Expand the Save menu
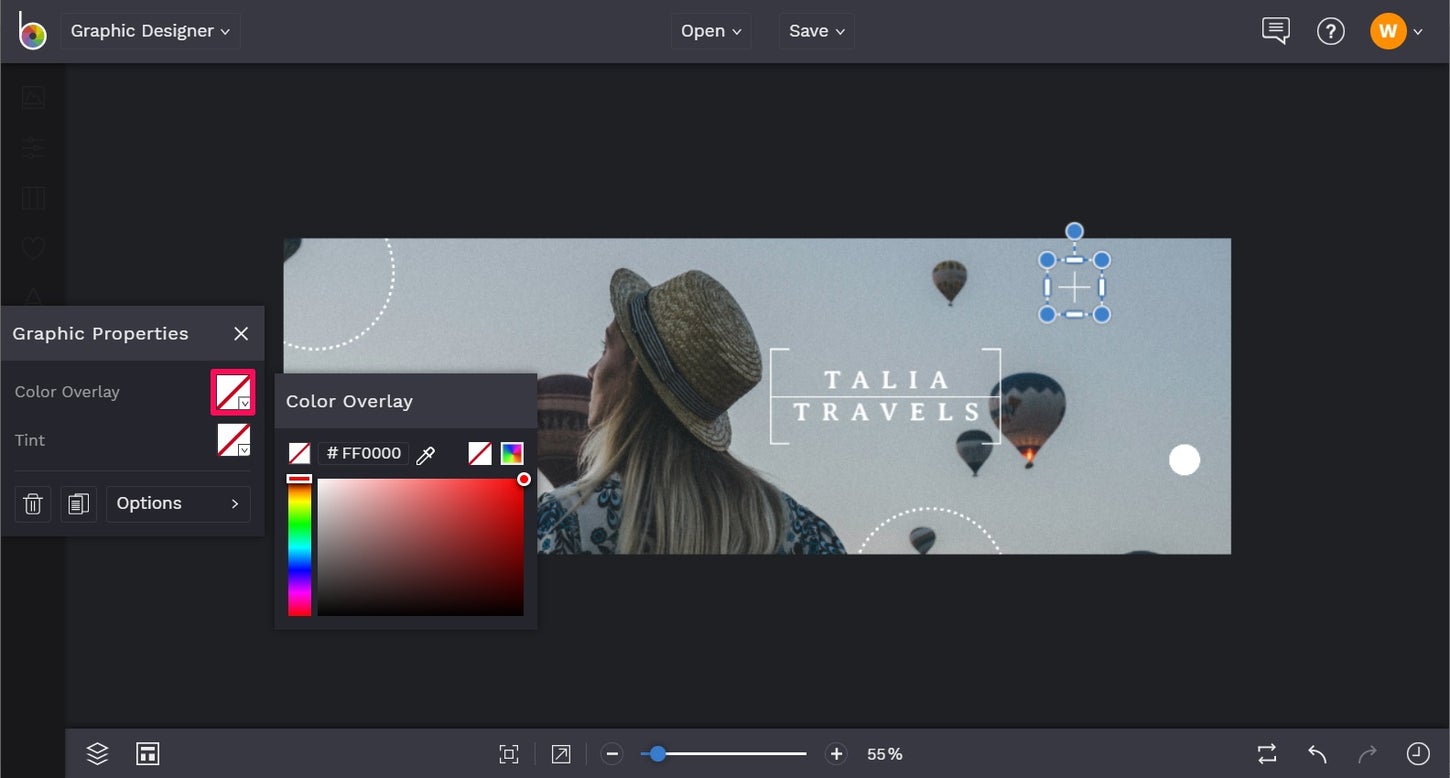 click(816, 31)
